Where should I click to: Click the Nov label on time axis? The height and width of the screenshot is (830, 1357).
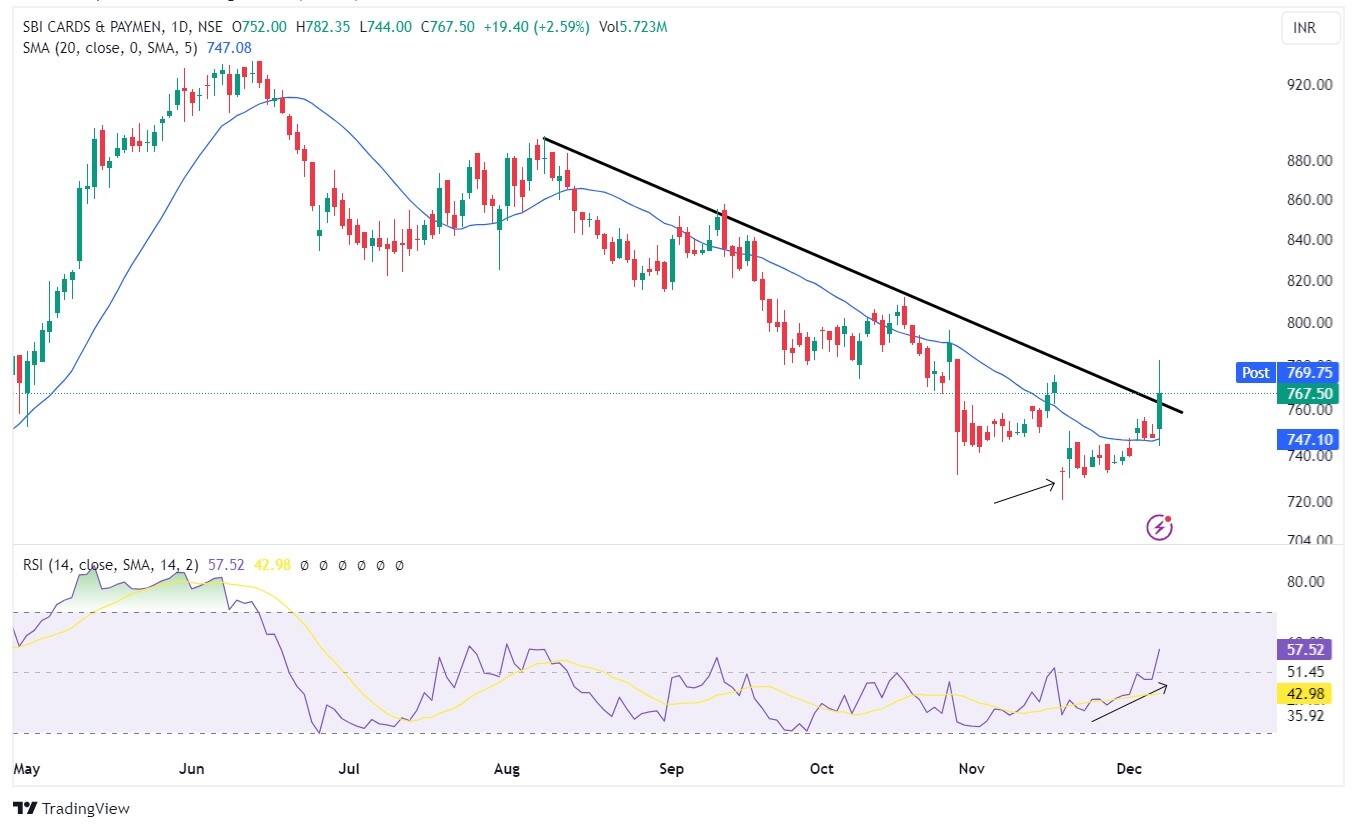pyautogui.click(x=972, y=769)
